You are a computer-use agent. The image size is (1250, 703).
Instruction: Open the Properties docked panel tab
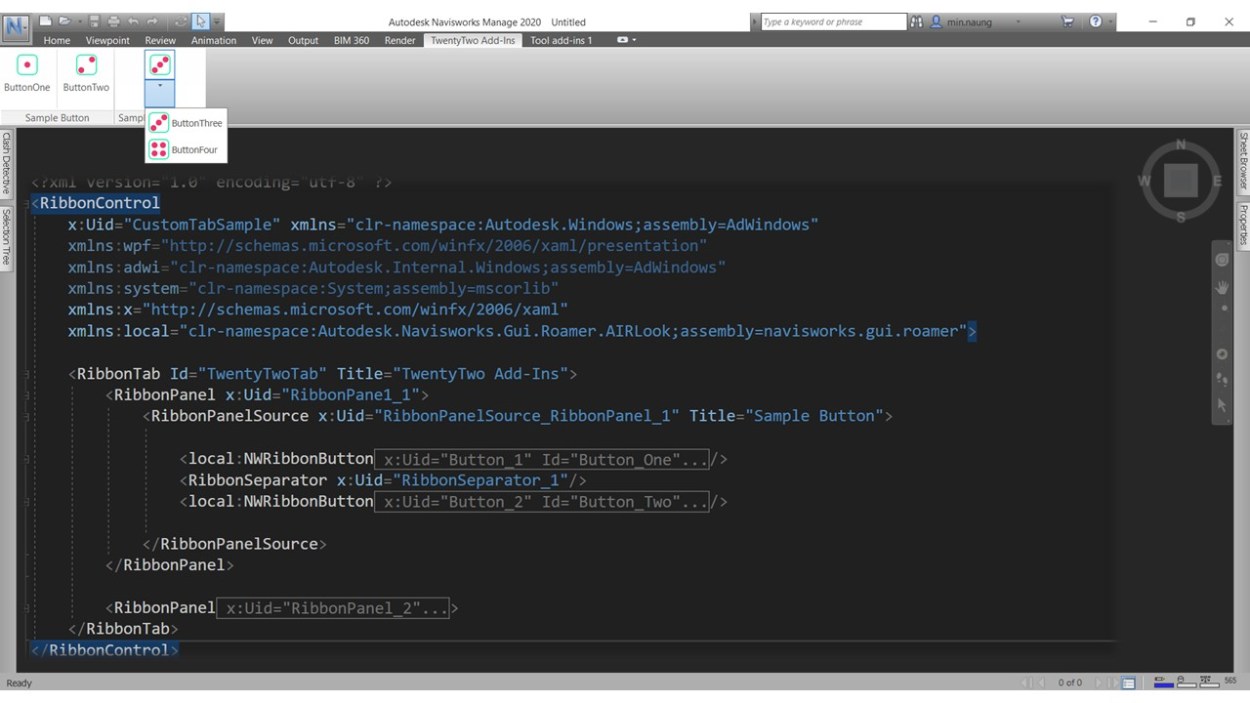[1243, 224]
